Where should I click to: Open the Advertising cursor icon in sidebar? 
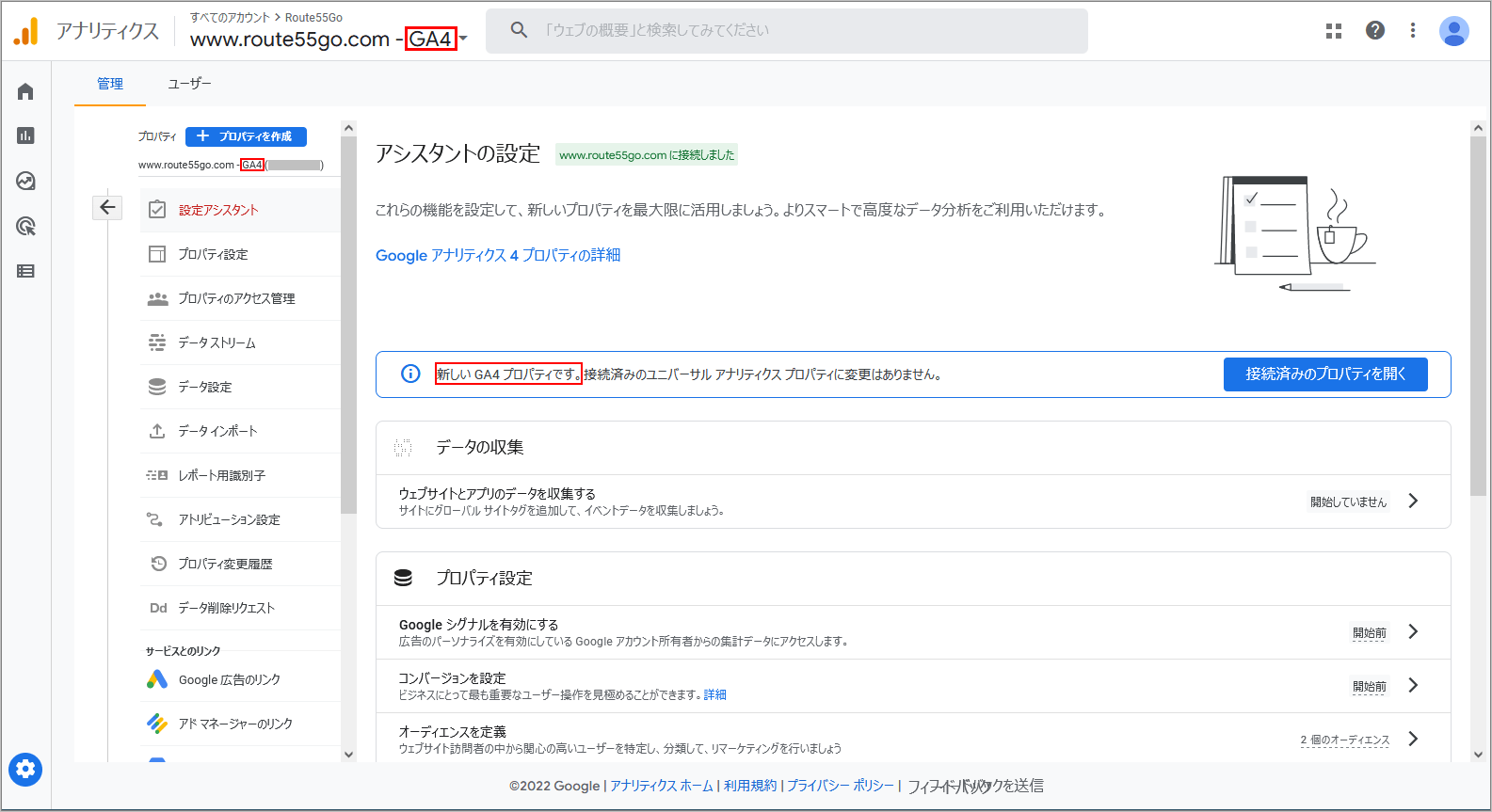[25, 226]
